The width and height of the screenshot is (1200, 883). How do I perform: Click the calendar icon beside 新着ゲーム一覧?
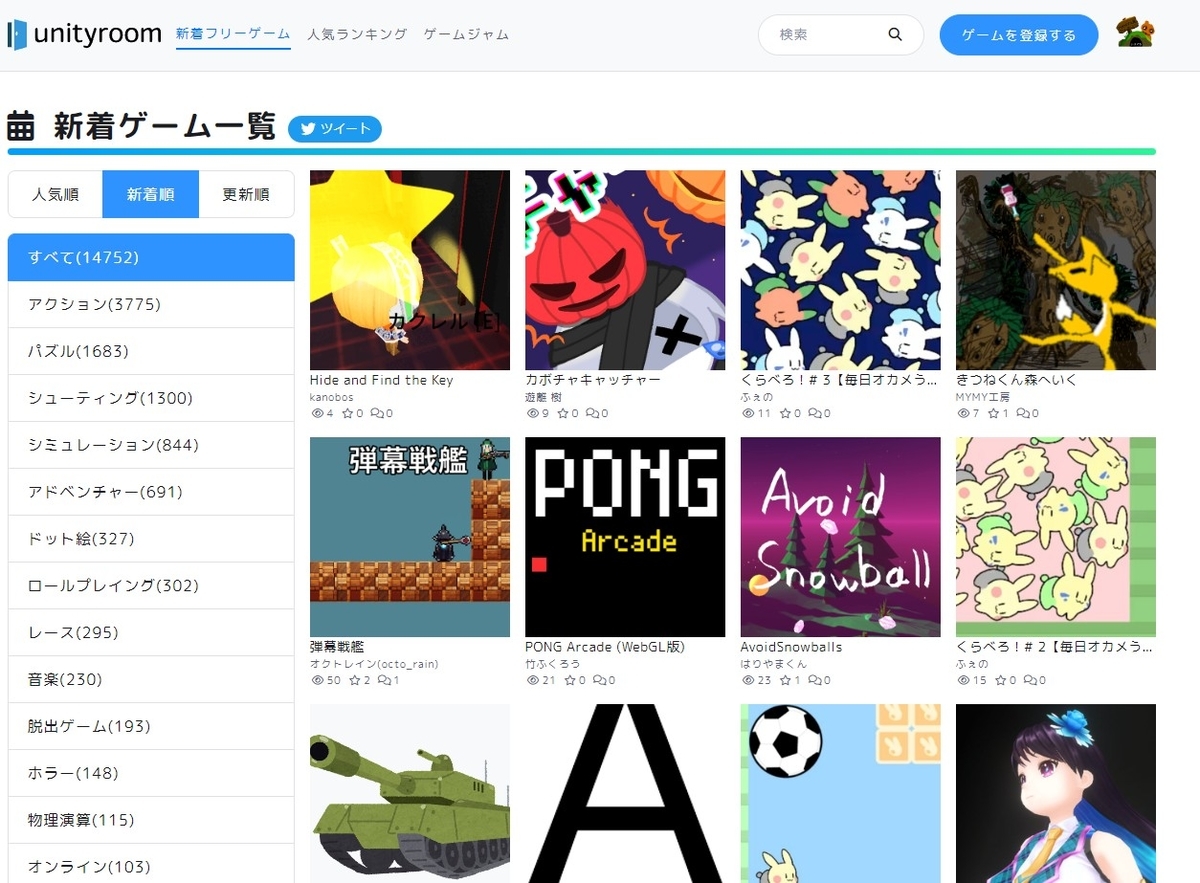(22, 128)
